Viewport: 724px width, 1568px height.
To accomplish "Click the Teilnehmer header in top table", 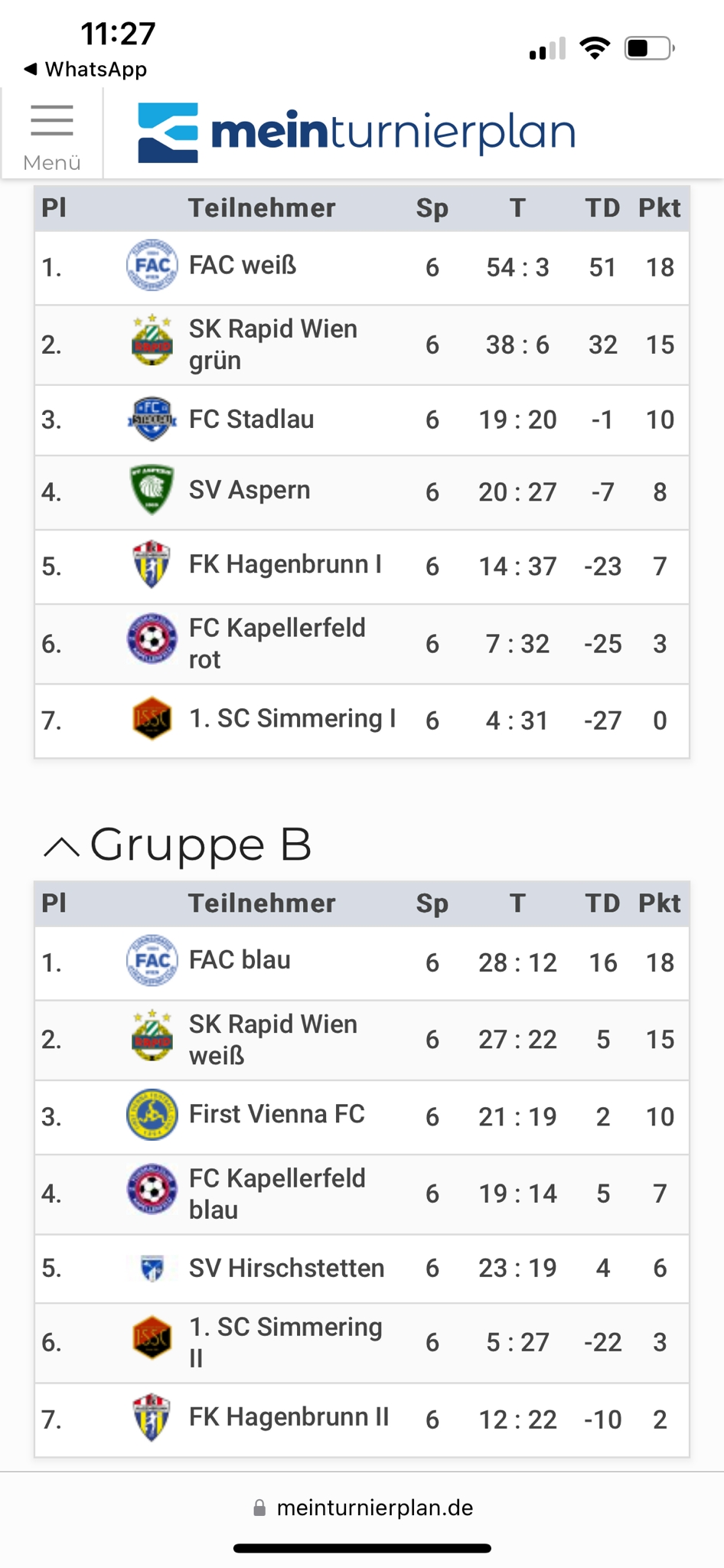I will click(x=262, y=208).
